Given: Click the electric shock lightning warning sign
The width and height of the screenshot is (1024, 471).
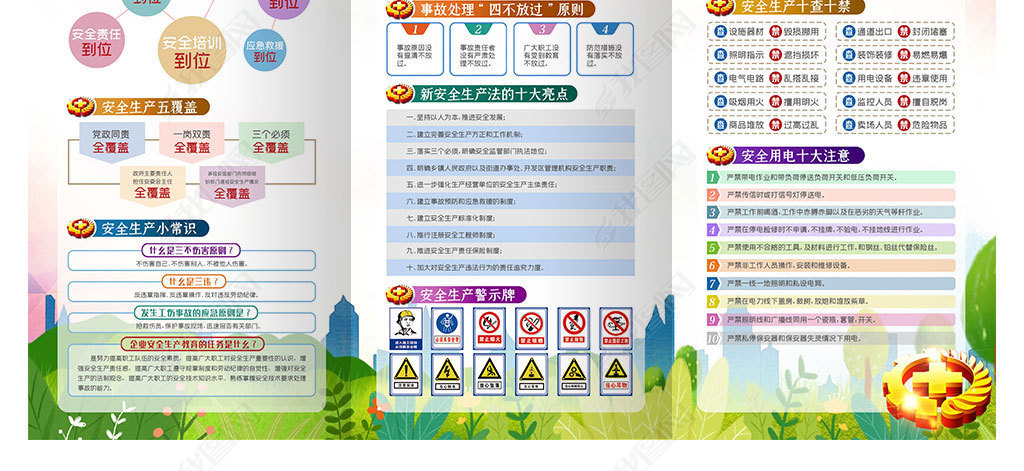Looking at the screenshot, I should [447, 373].
